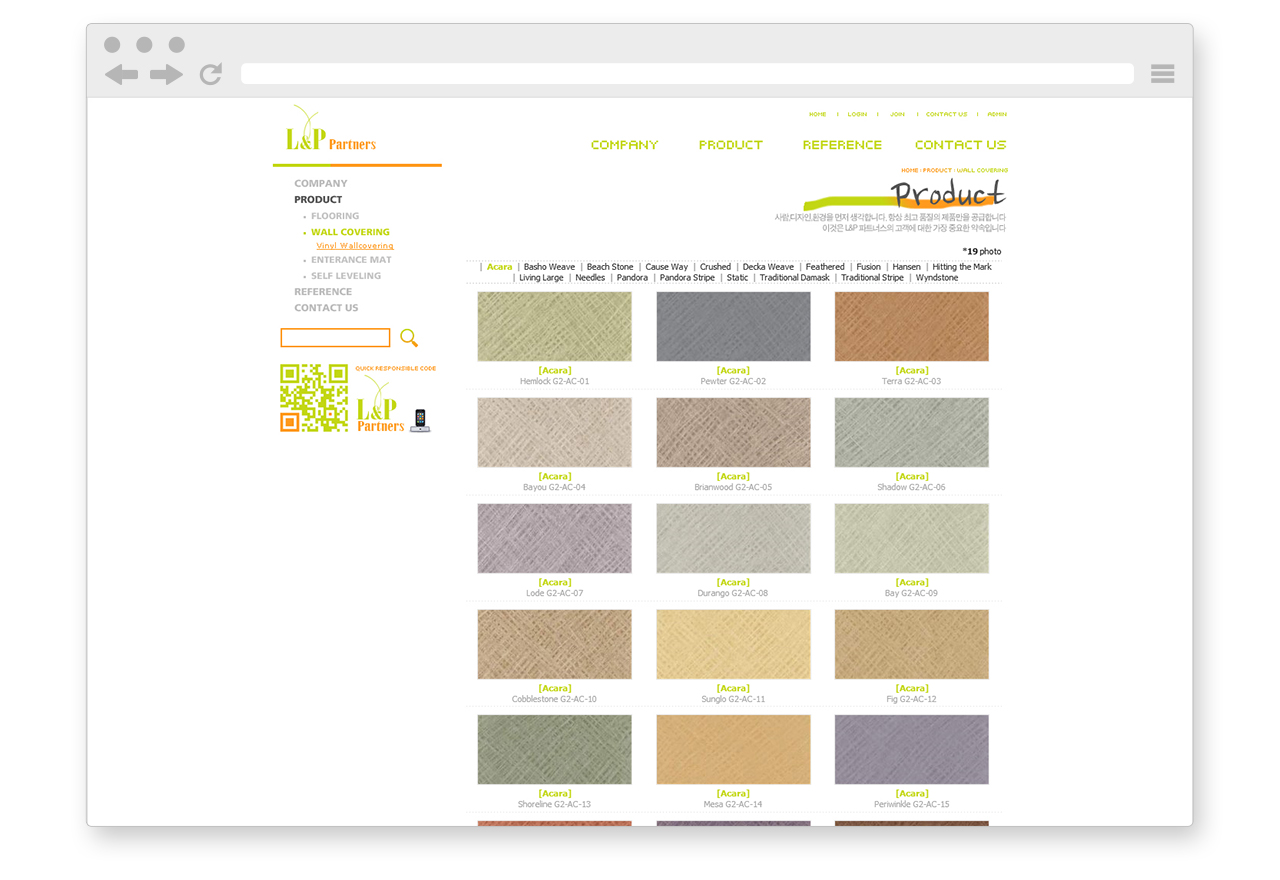This screenshot has width=1280, height=880.
Task: Open the ADMIN link
Action: 997,114
